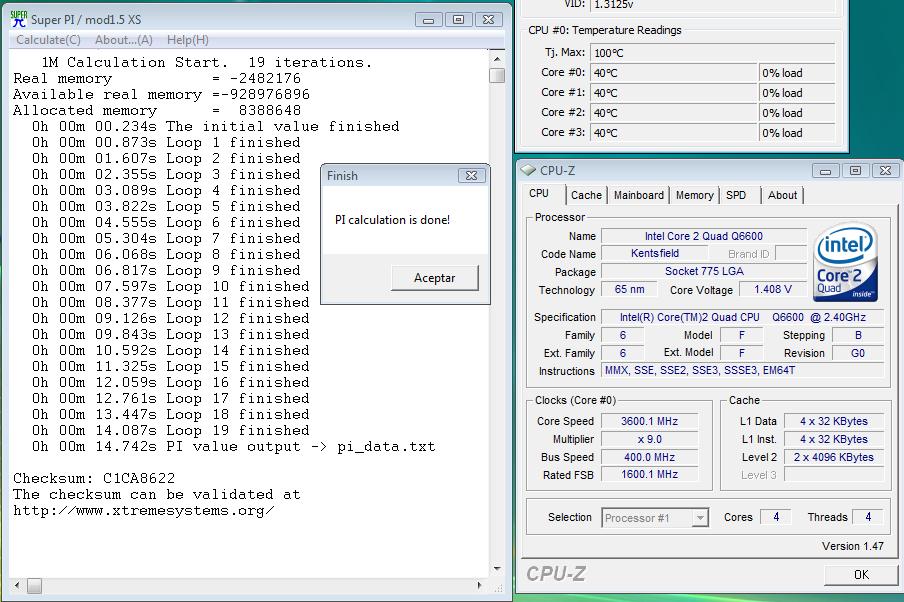
Task: Click the Name field 'Intel Core 2 Quad Q6600'
Action: [703, 236]
